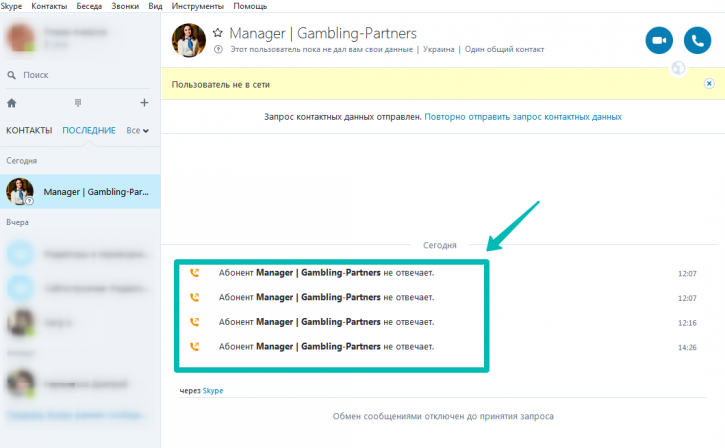Viewport: 725px width, 448px height.
Task: Click the Skype link after 'через'
Action: point(213,391)
